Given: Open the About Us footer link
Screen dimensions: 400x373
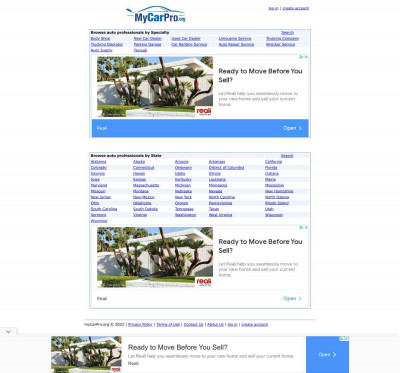Looking at the screenshot, I should (x=215, y=325).
